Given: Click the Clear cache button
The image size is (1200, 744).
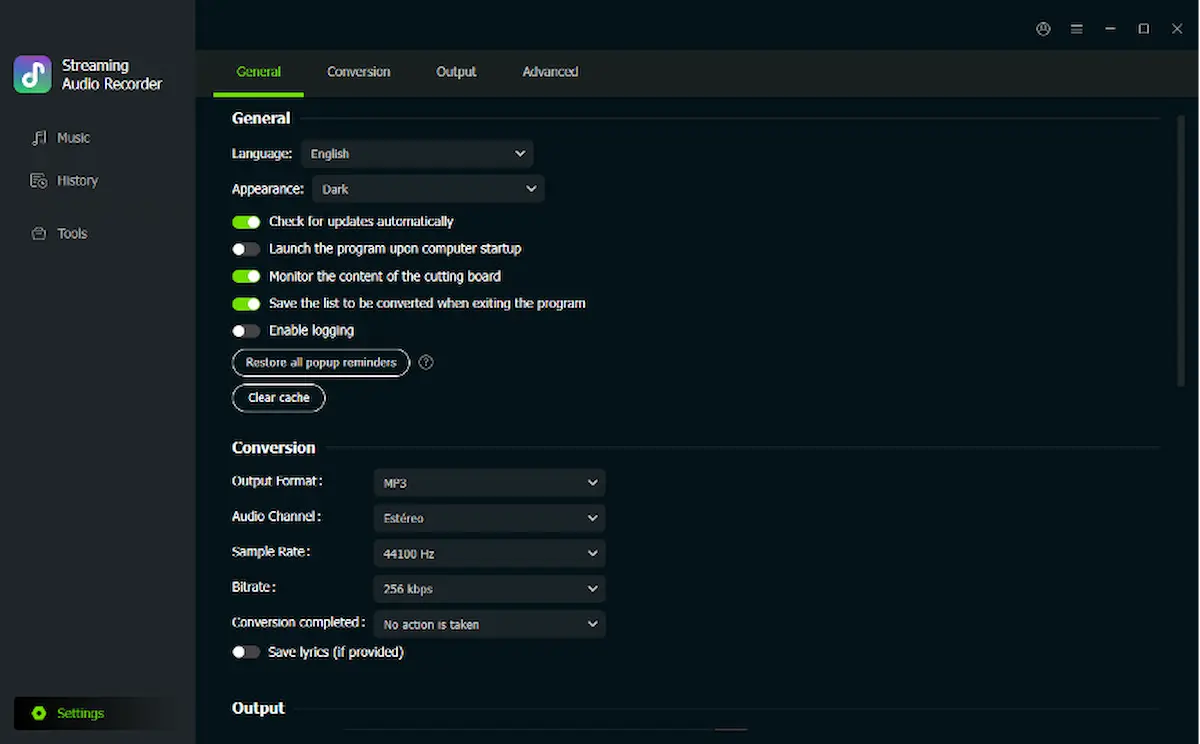Looking at the screenshot, I should 279,398.
